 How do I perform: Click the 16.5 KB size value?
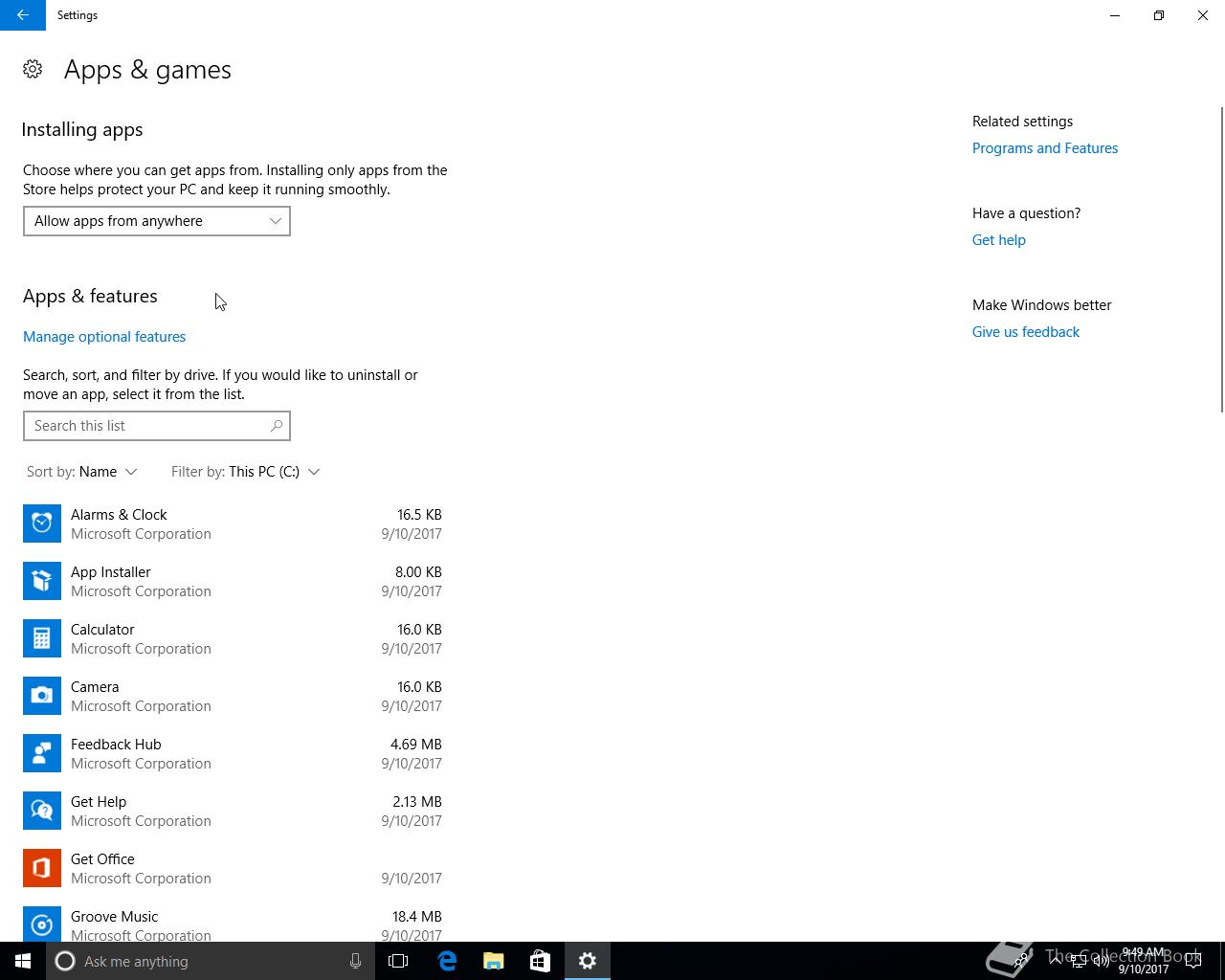click(x=419, y=515)
